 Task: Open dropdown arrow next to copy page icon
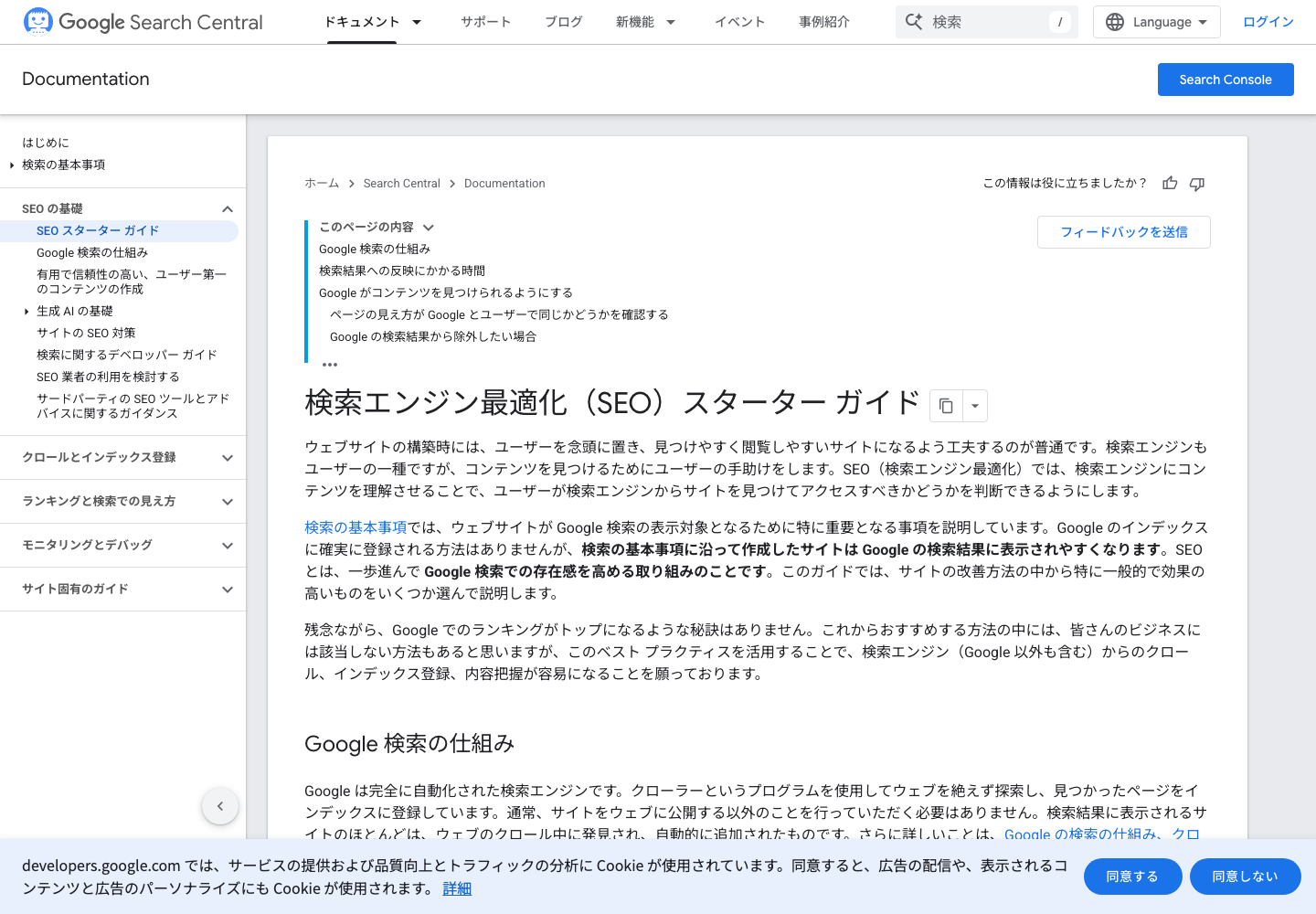[x=975, y=406]
